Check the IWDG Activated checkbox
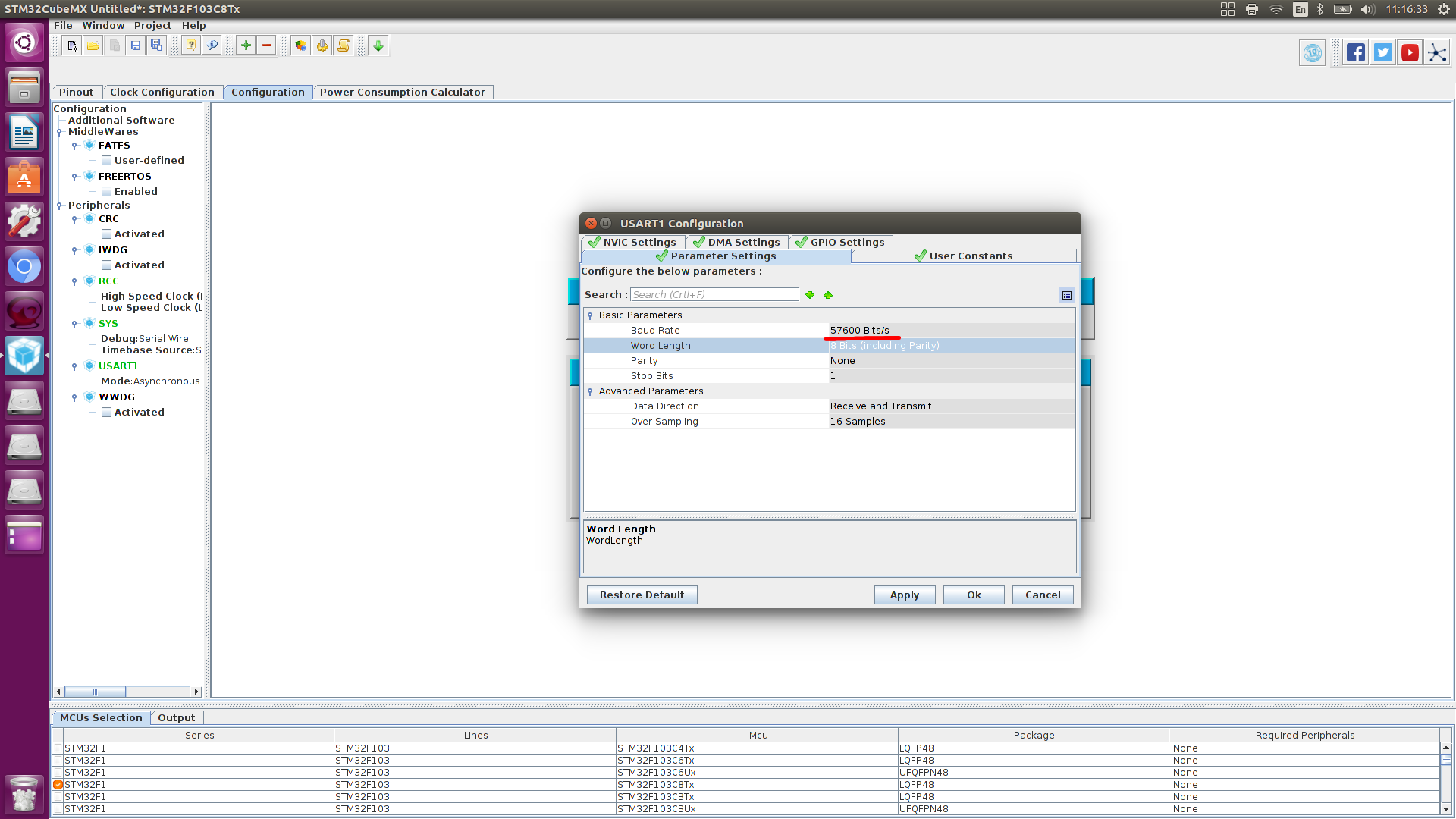 click(x=107, y=265)
